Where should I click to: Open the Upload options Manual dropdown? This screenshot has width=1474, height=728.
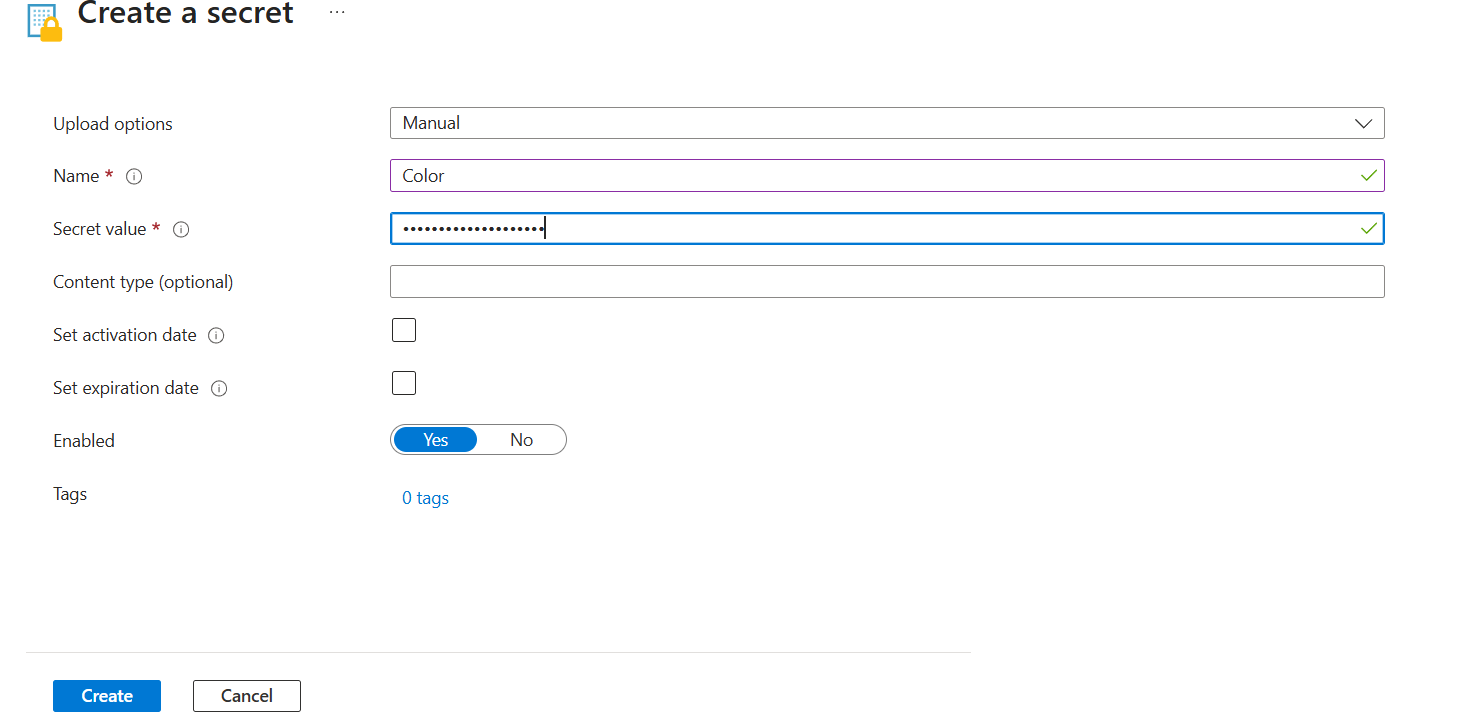point(870,123)
